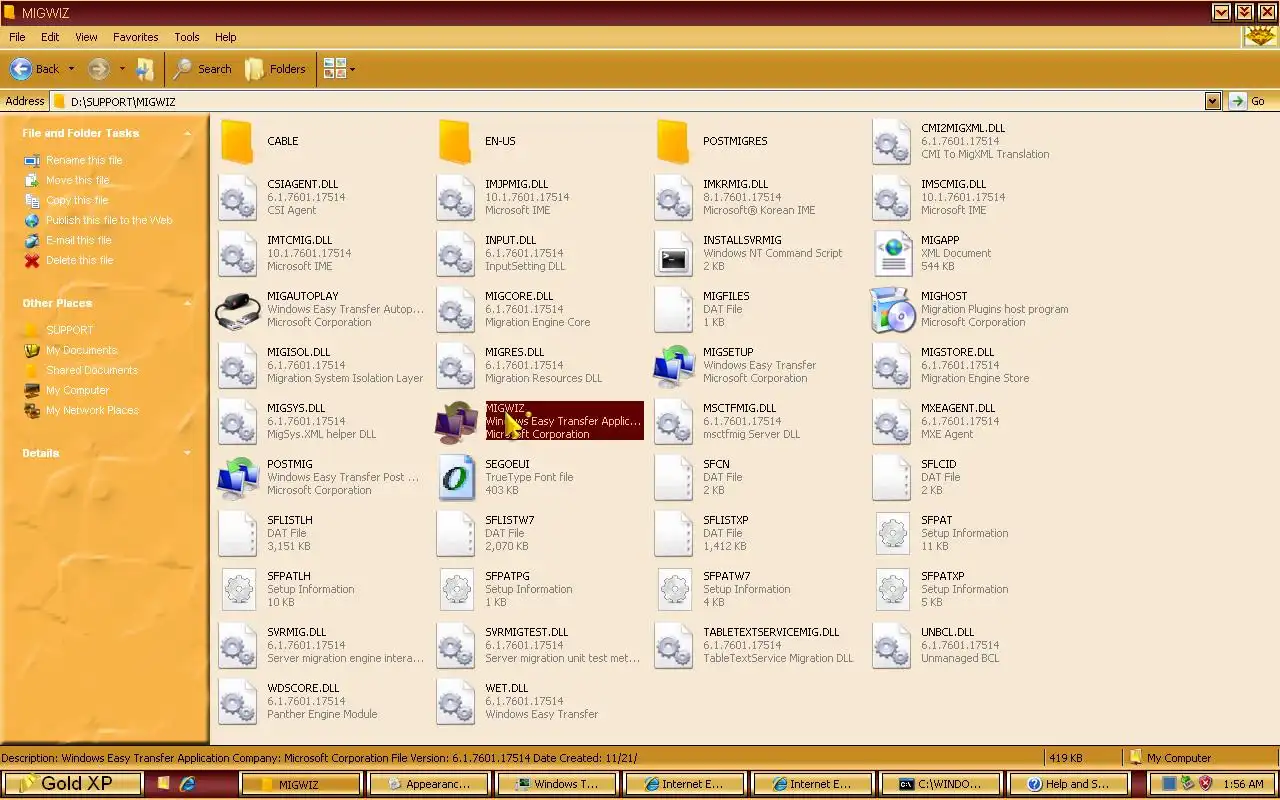Open the Search toolbar button
1280x800 pixels.
coord(202,69)
